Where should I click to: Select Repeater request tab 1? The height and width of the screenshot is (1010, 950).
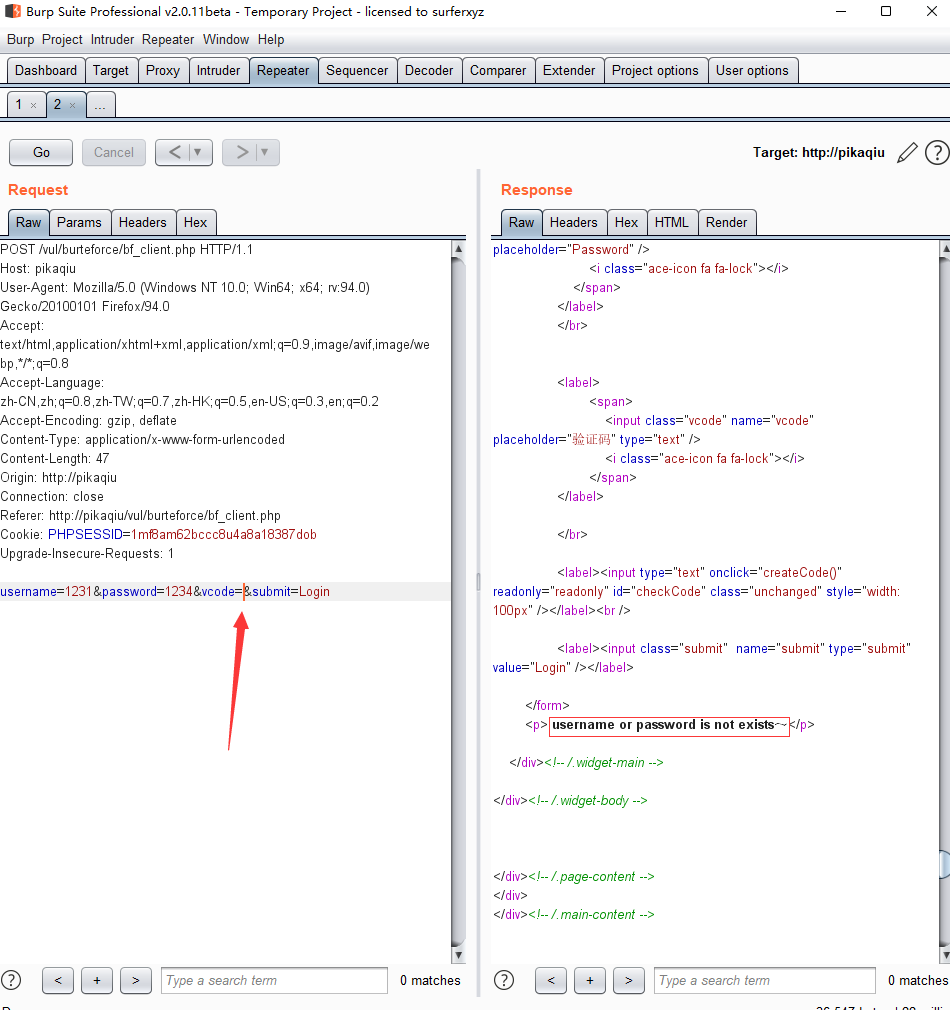19,104
